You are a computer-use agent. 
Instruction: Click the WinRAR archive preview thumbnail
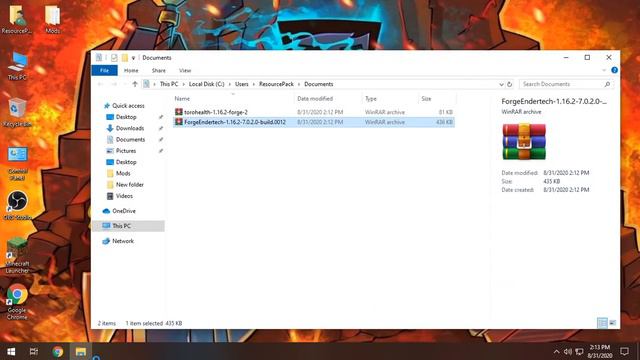[524, 141]
